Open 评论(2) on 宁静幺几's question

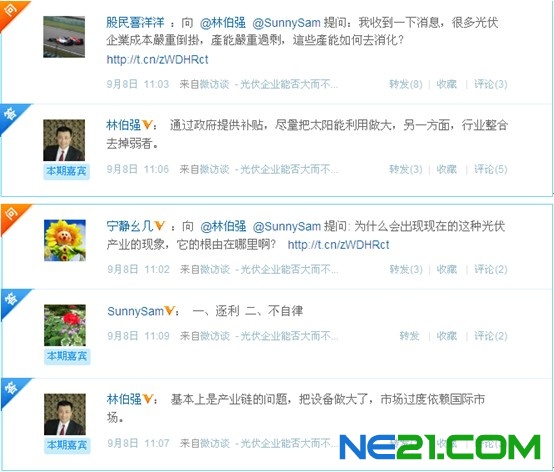click(491, 270)
